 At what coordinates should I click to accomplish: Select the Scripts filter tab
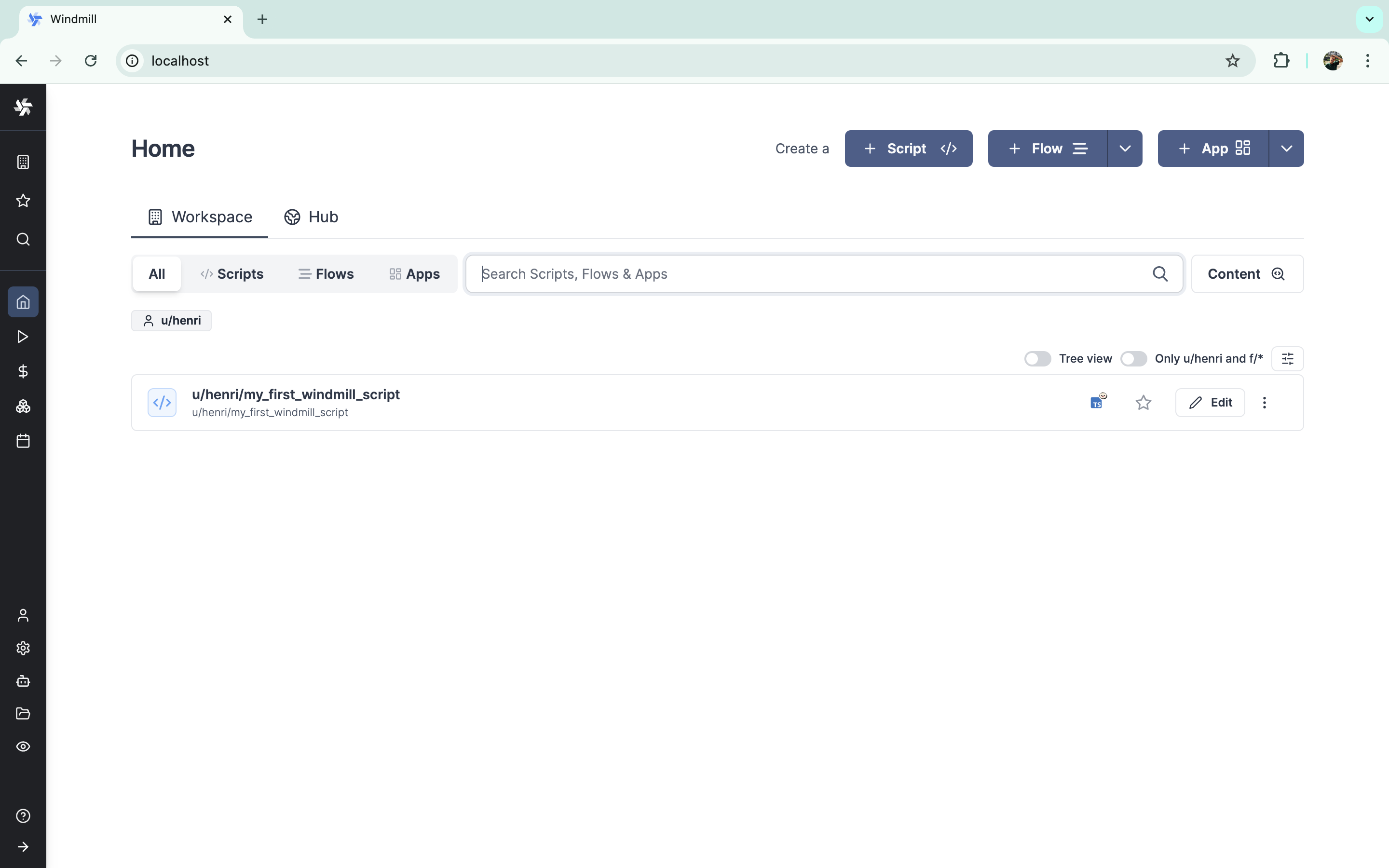pyautogui.click(x=231, y=274)
